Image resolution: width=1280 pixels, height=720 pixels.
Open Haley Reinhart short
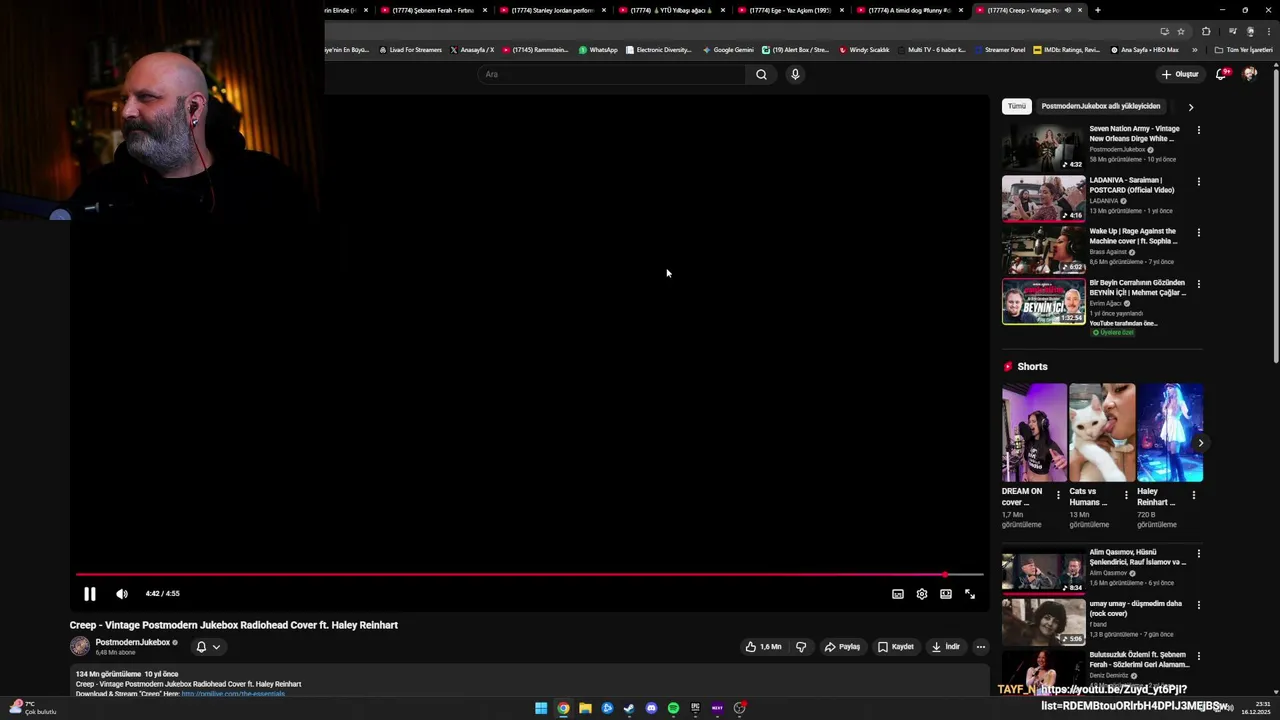point(1170,433)
